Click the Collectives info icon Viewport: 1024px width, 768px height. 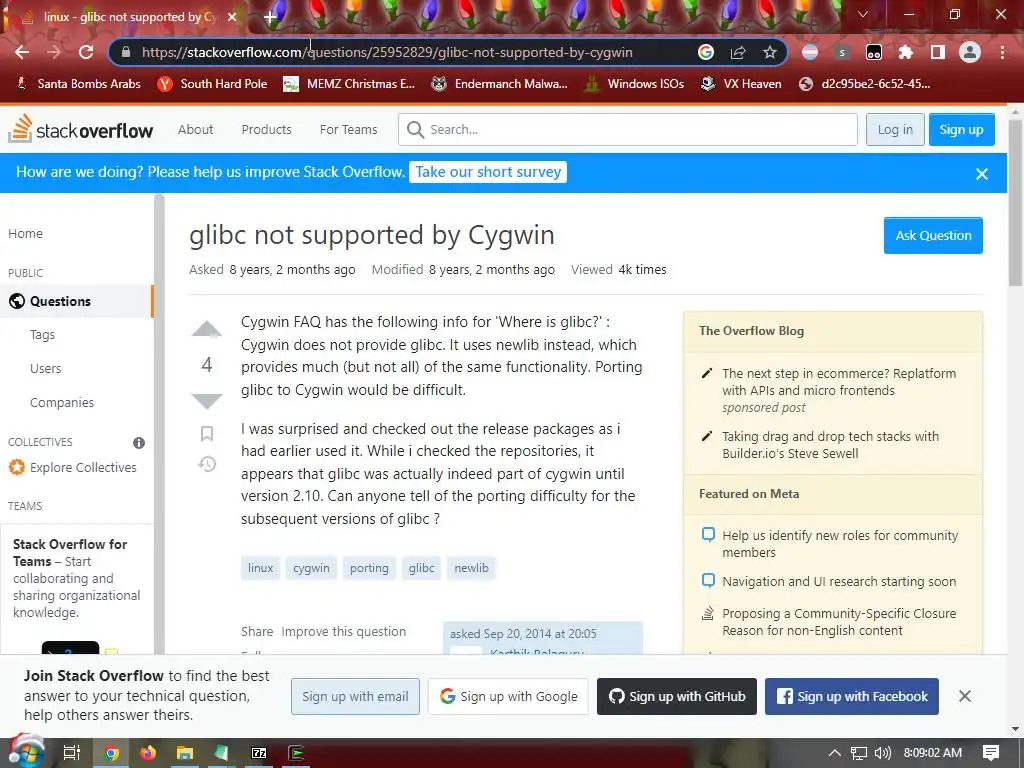pos(138,443)
